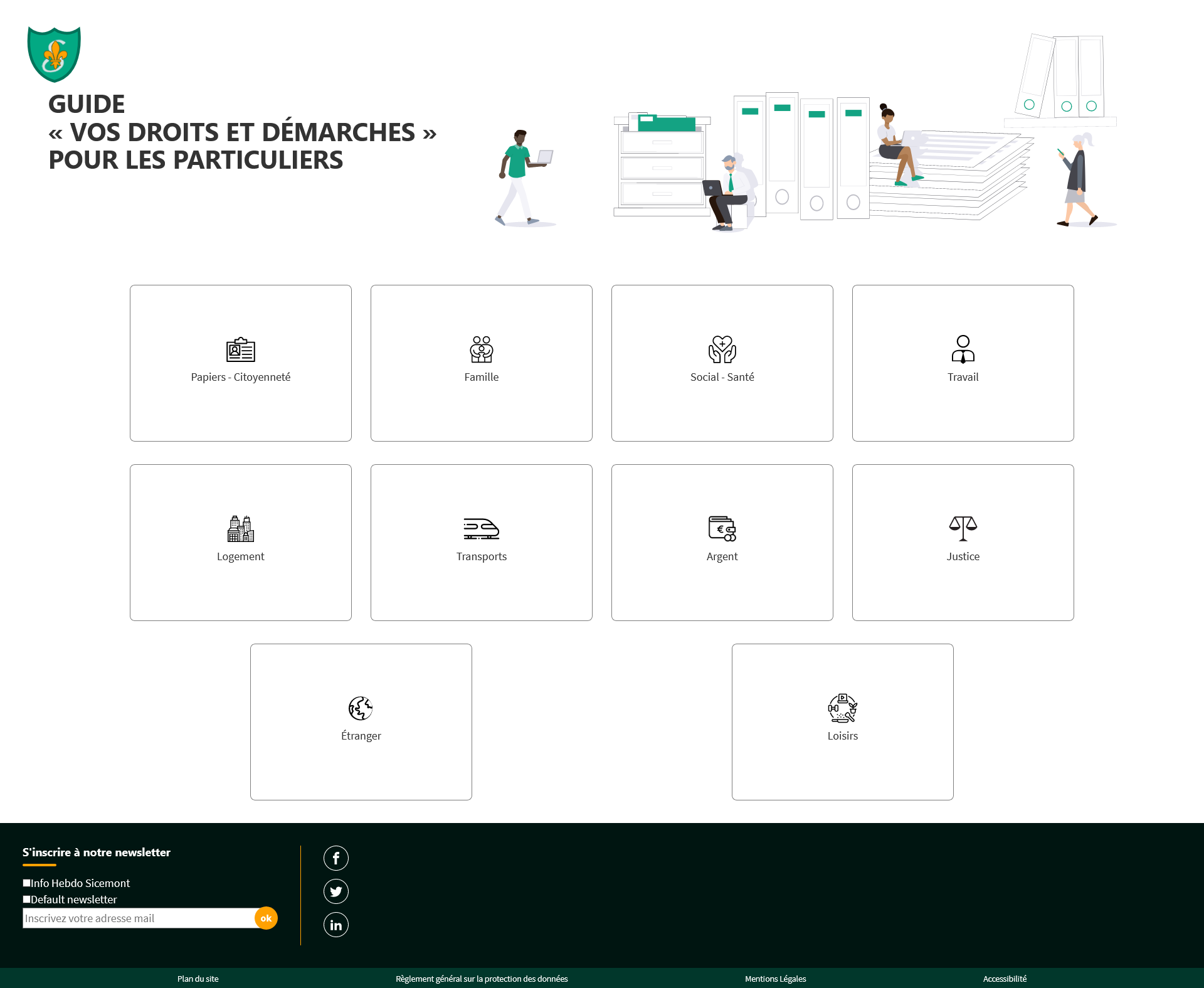Select the Transports train icon
Image resolution: width=1204 pixels, height=988 pixels.
(481, 529)
